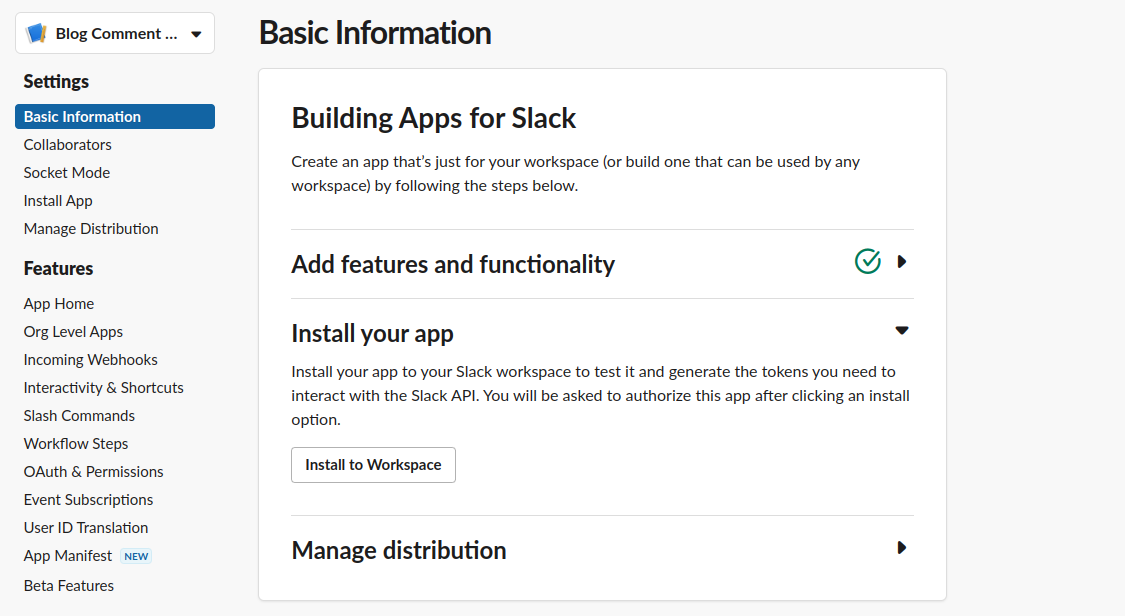Expand Add features and functionality arrow
1125x616 pixels.
pos(902,262)
